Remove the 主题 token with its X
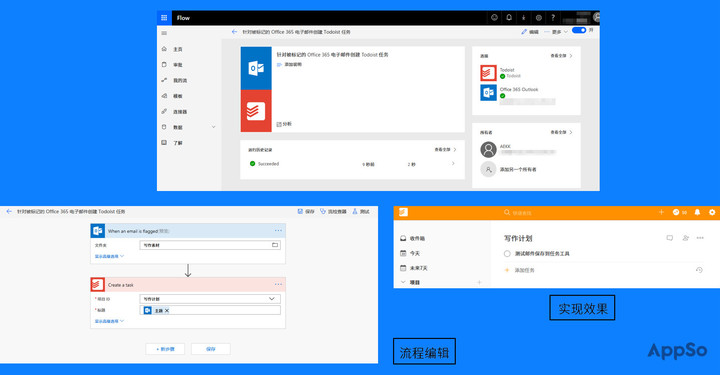The height and width of the screenshot is (375, 720). (167, 311)
